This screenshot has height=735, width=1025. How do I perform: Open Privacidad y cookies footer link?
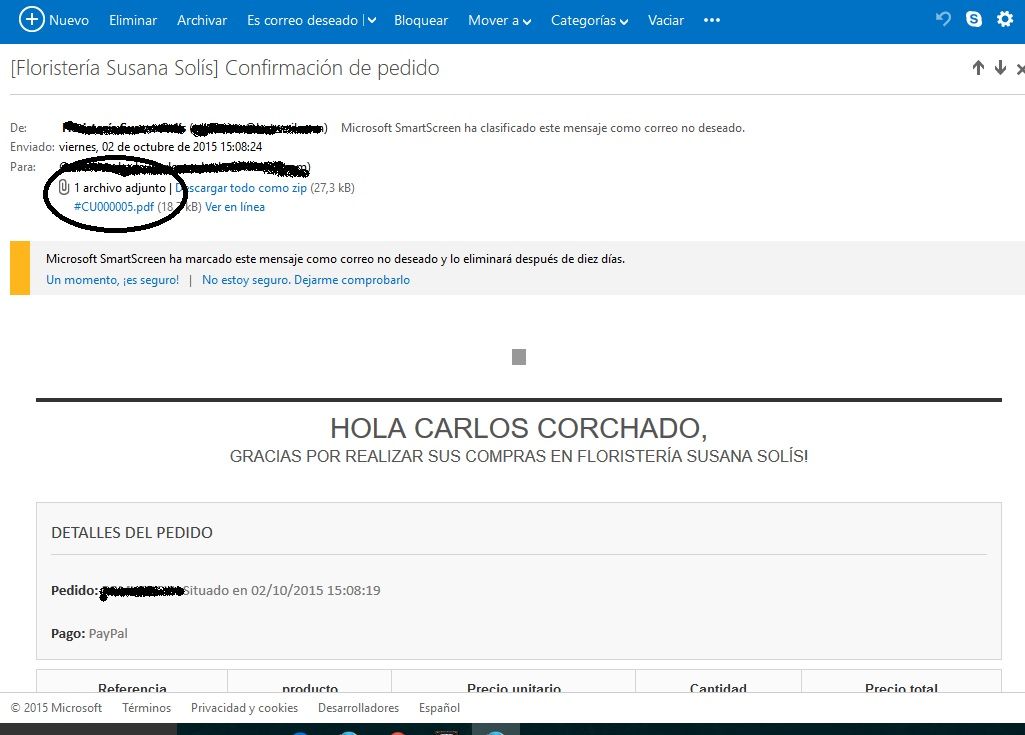[x=244, y=708]
